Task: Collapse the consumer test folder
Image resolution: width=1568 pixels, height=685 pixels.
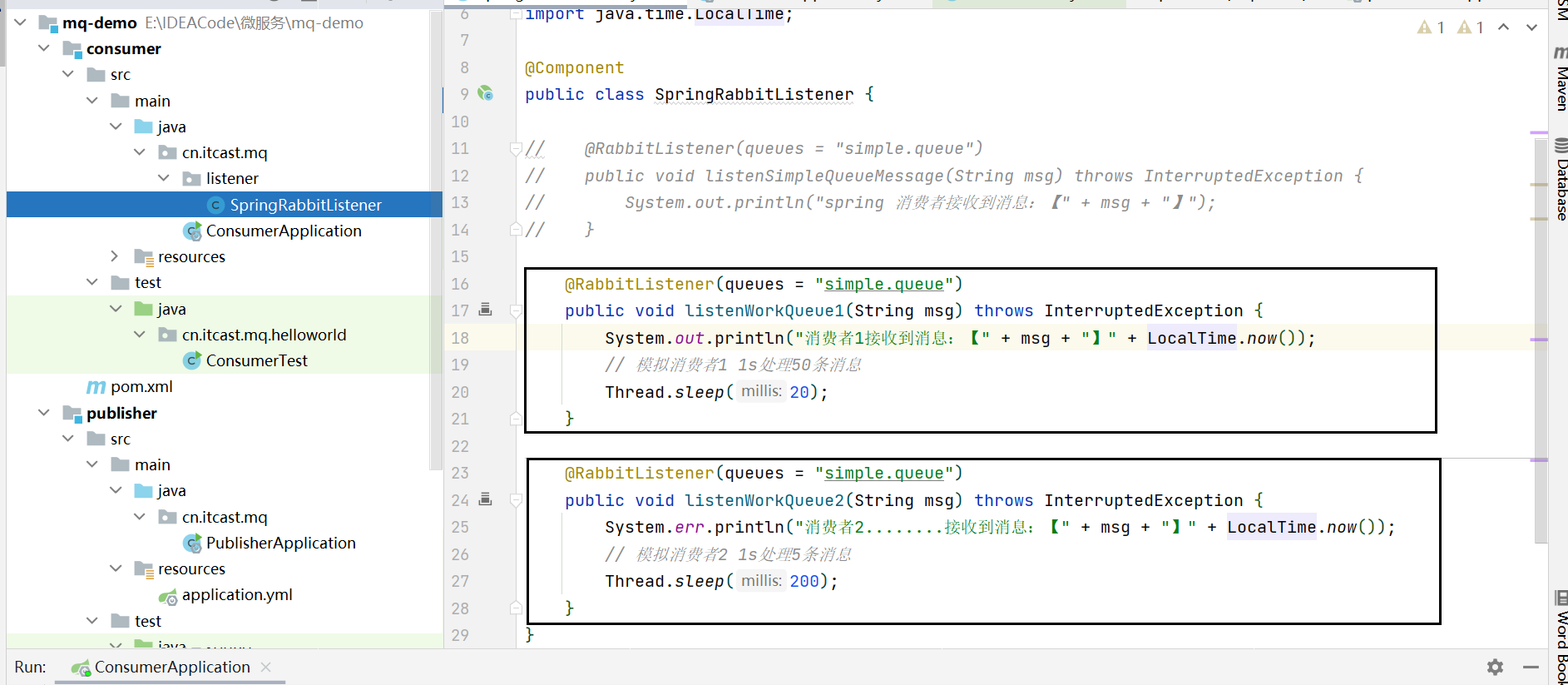Action: (92, 282)
